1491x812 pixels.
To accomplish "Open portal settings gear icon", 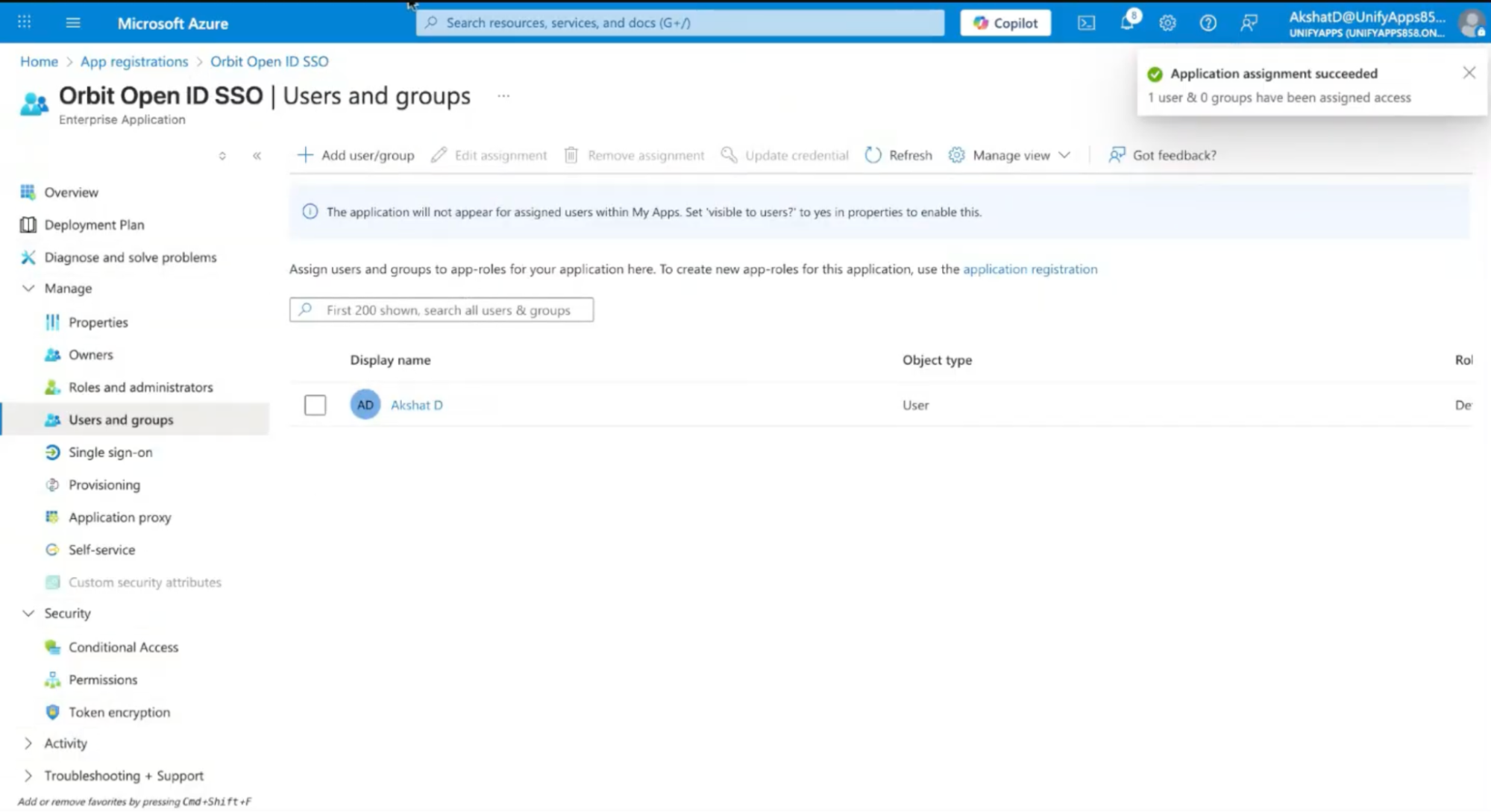I will point(1167,23).
